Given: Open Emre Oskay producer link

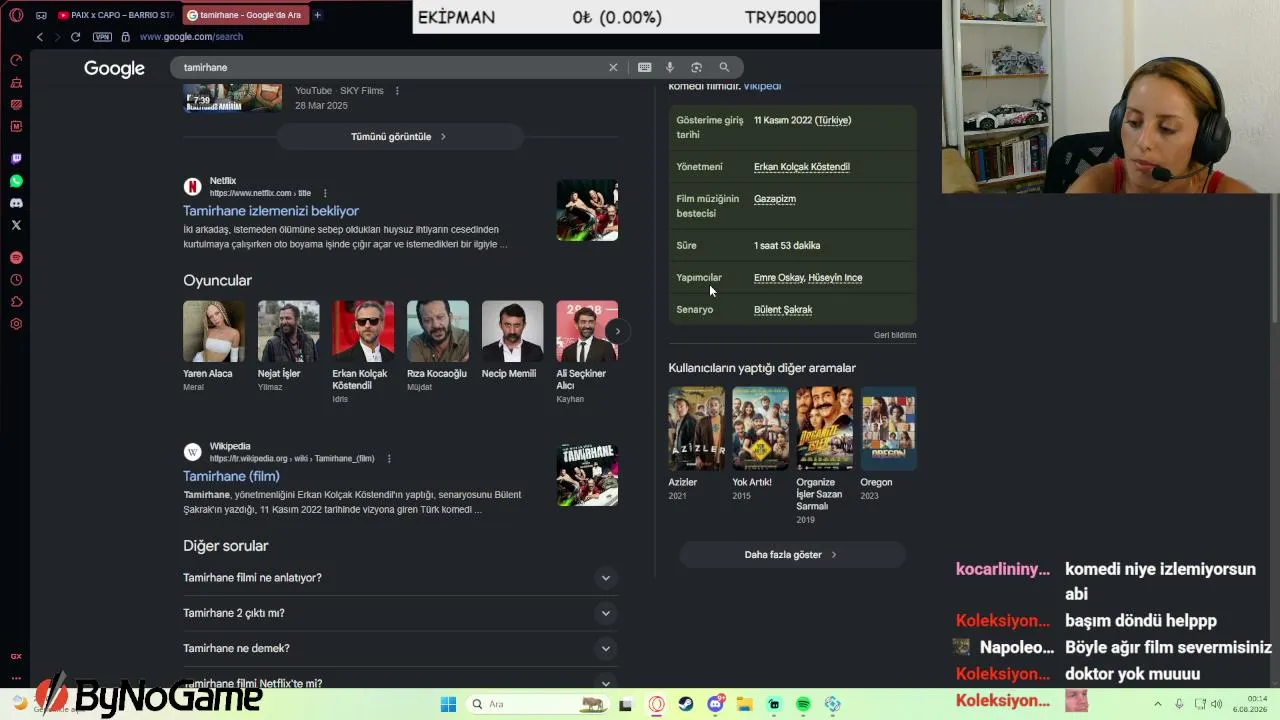Looking at the screenshot, I should (779, 278).
